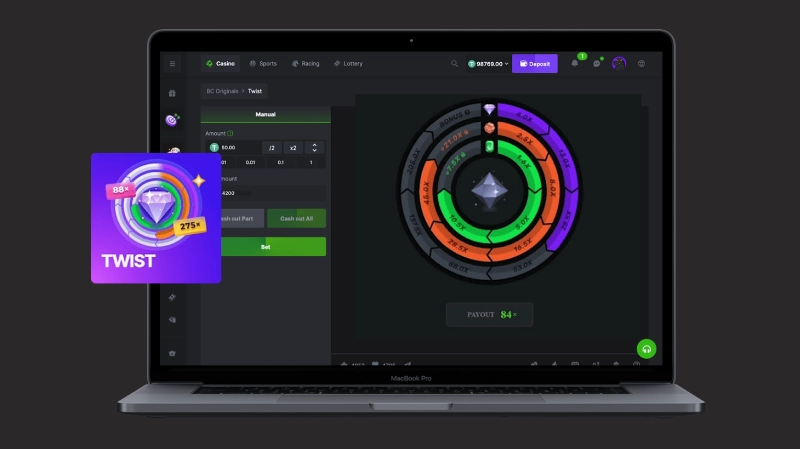Open the hamburger menu in the top bar
This screenshot has height=449, width=800.
tap(172, 63)
